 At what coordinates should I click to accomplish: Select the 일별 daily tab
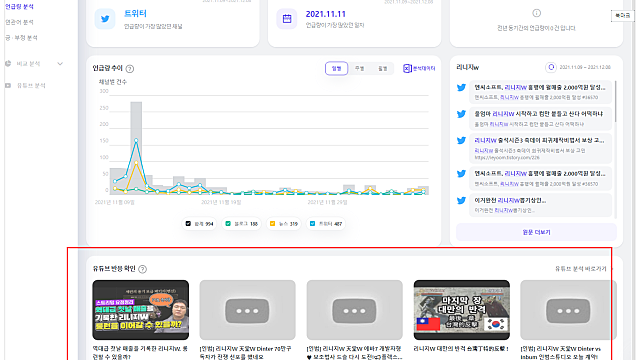[336, 69]
